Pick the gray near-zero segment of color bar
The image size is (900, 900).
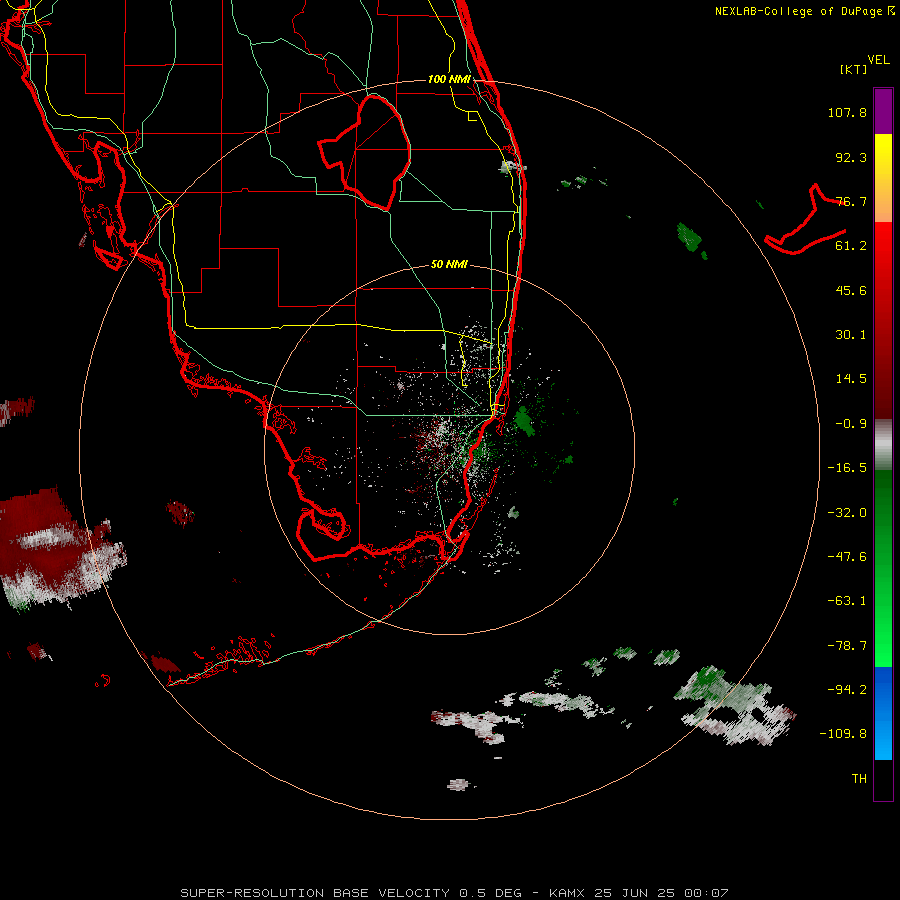[x=883, y=445]
